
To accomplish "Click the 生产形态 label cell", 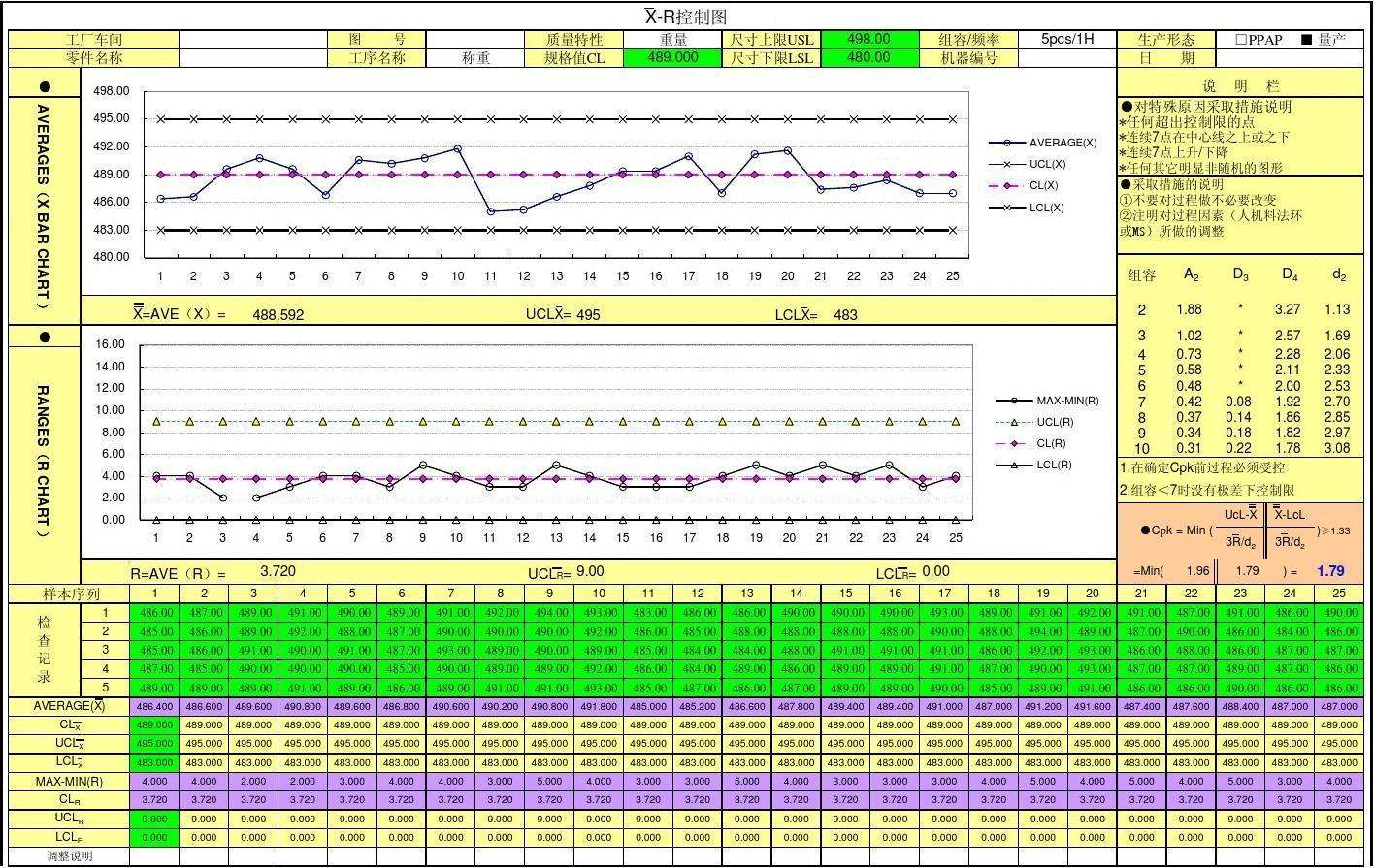I will [x=1166, y=40].
